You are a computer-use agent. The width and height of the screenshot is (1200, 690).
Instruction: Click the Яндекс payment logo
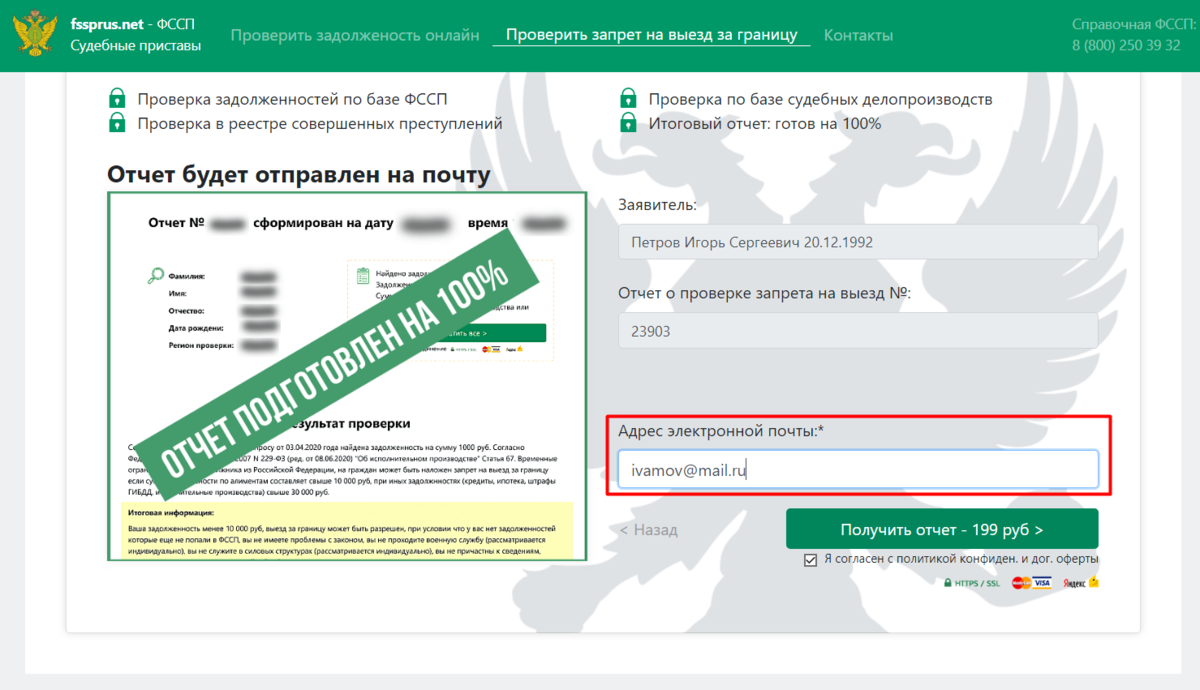pos(1080,582)
